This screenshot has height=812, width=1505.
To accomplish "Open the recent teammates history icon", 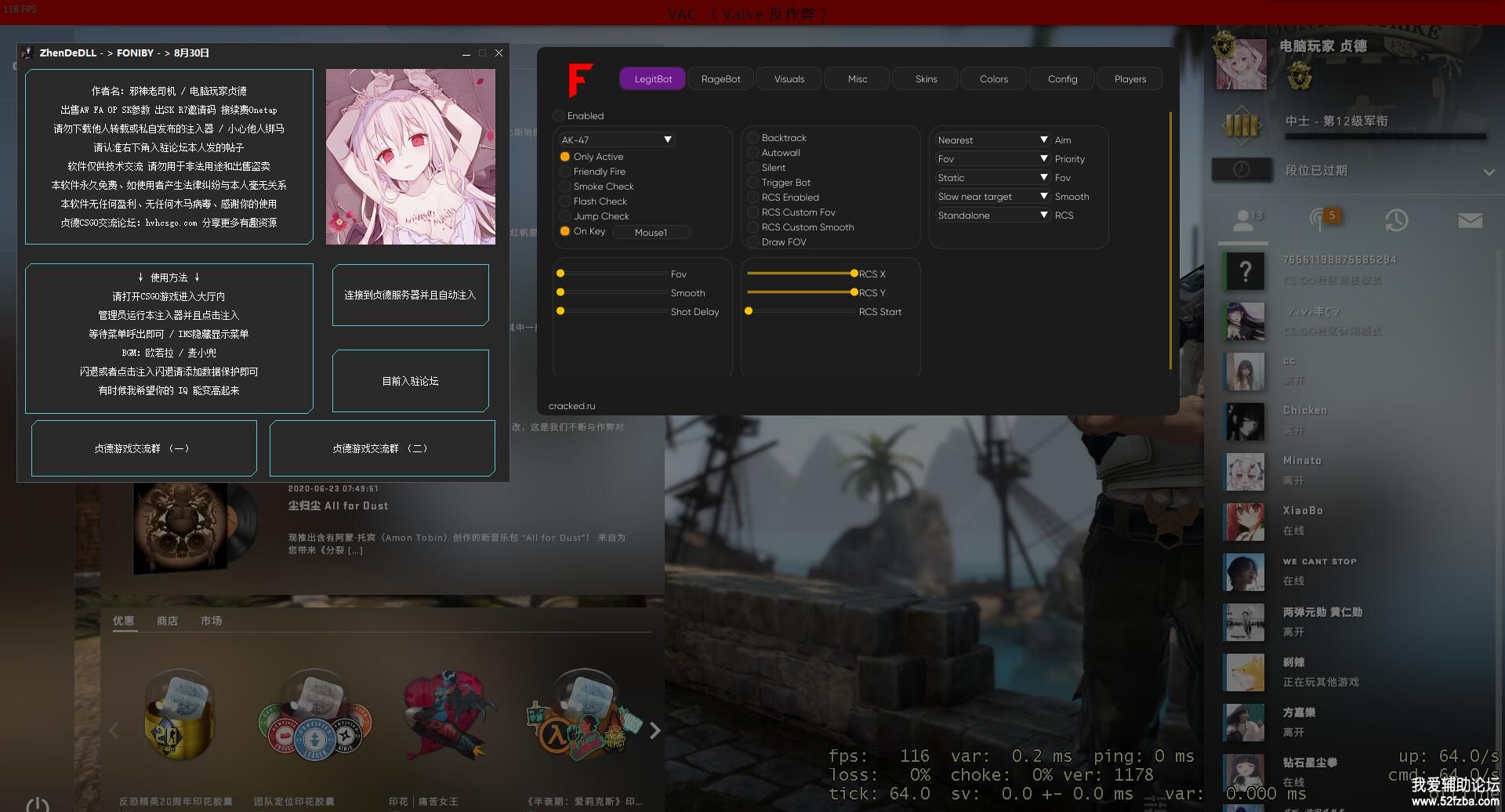I will [x=1396, y=220].
